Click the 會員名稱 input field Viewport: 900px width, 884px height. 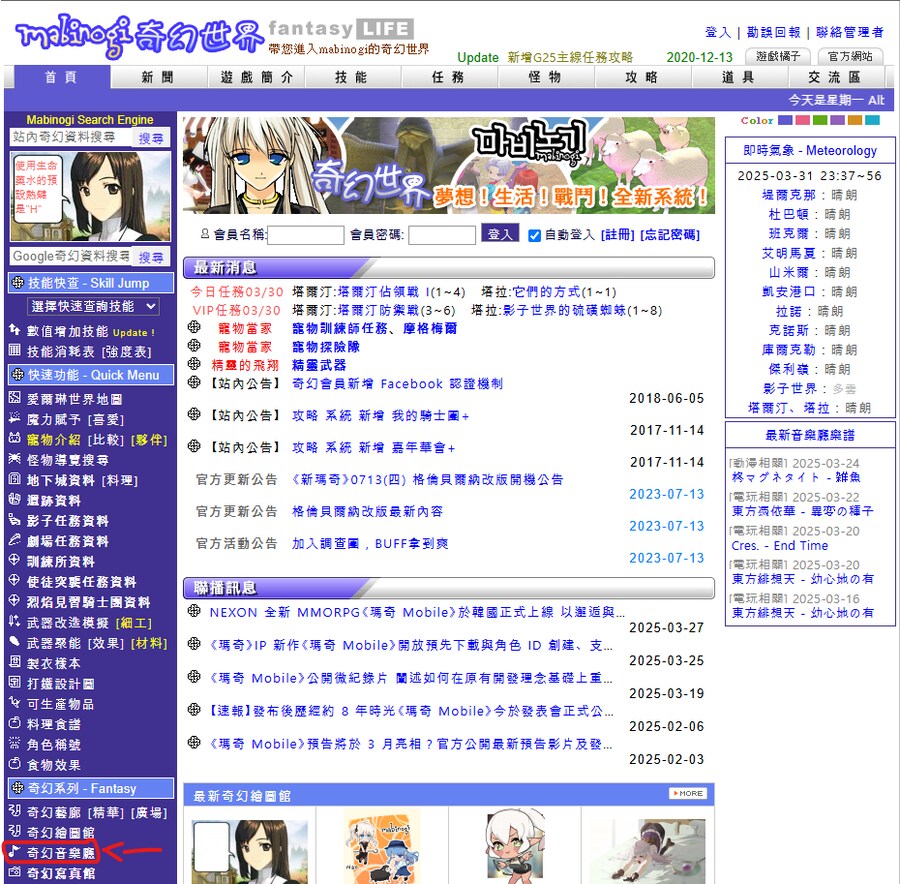[x=305, y=235]
